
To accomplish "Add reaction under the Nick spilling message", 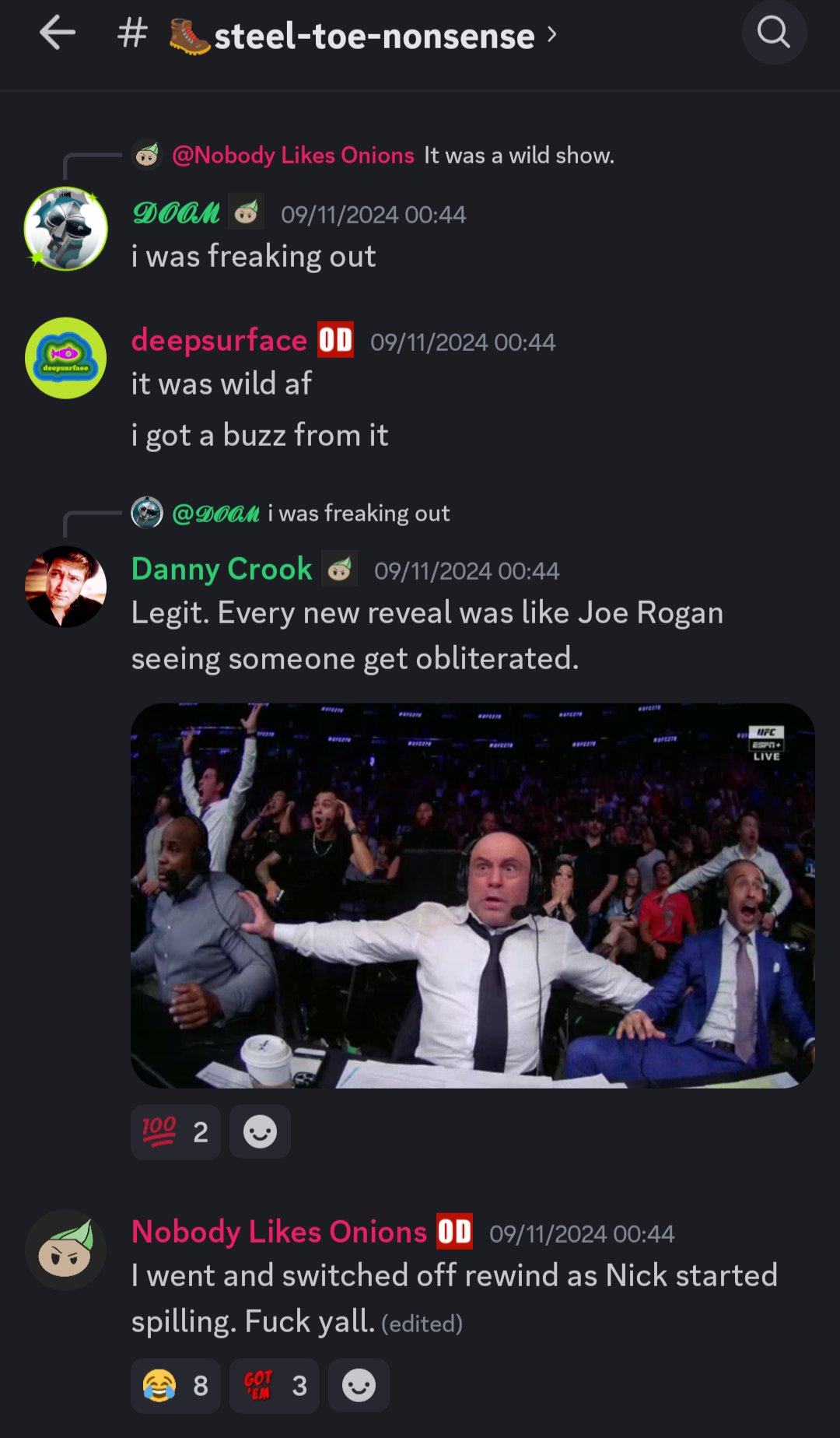I will coord(359,1386).
